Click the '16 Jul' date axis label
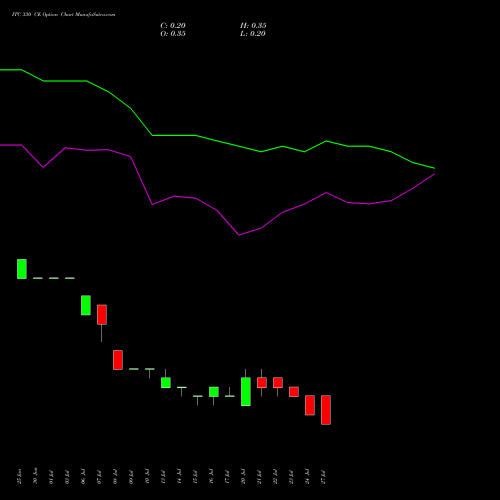 click(x=211, y=477)
